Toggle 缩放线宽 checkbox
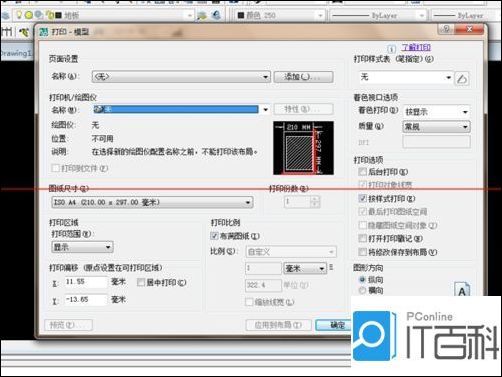 point(249,302)
